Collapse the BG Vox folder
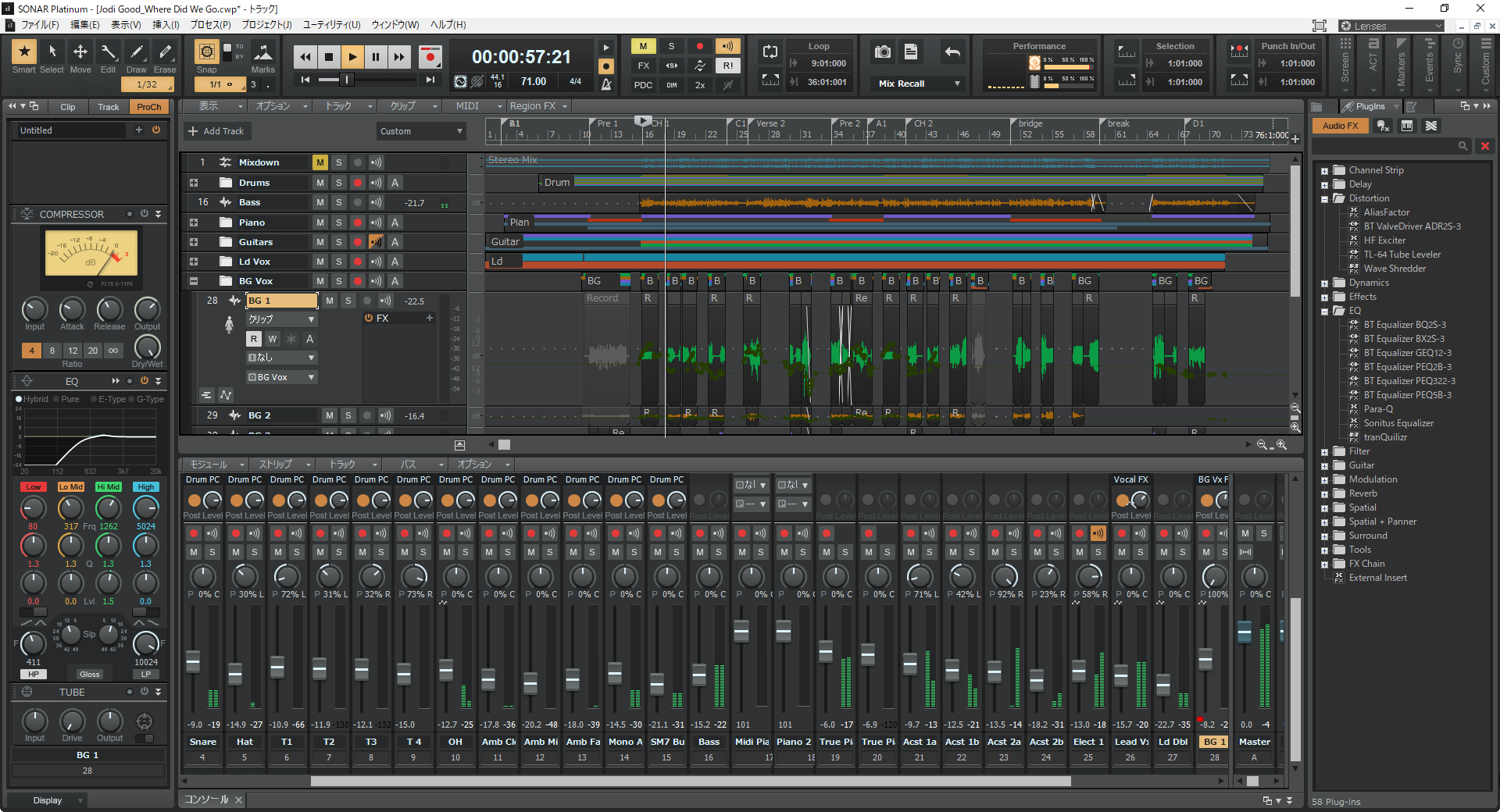The width and height of the screenshot is (1500, 812). coord(194,281)
